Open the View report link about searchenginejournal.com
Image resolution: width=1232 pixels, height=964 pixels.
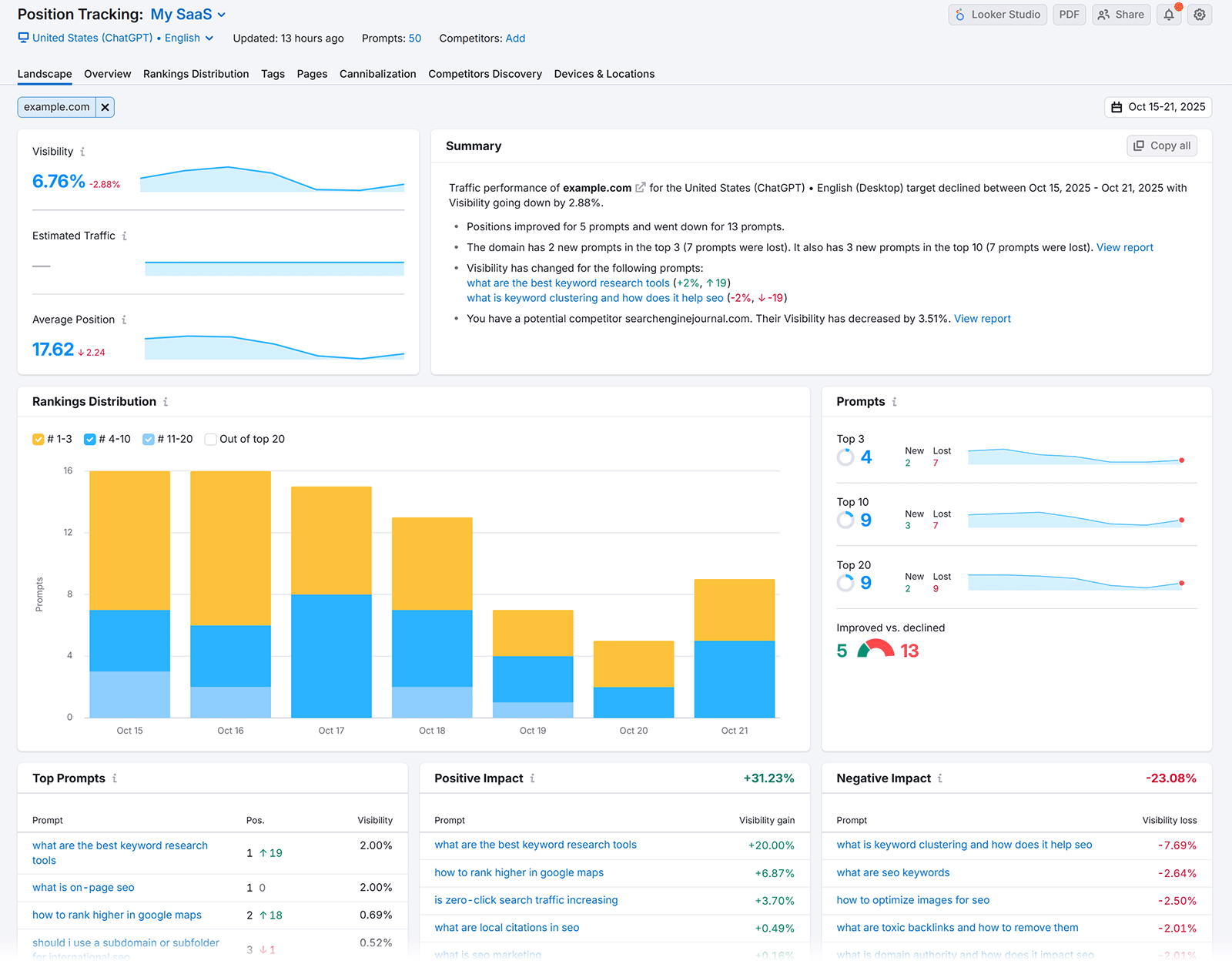pos(982,318)
